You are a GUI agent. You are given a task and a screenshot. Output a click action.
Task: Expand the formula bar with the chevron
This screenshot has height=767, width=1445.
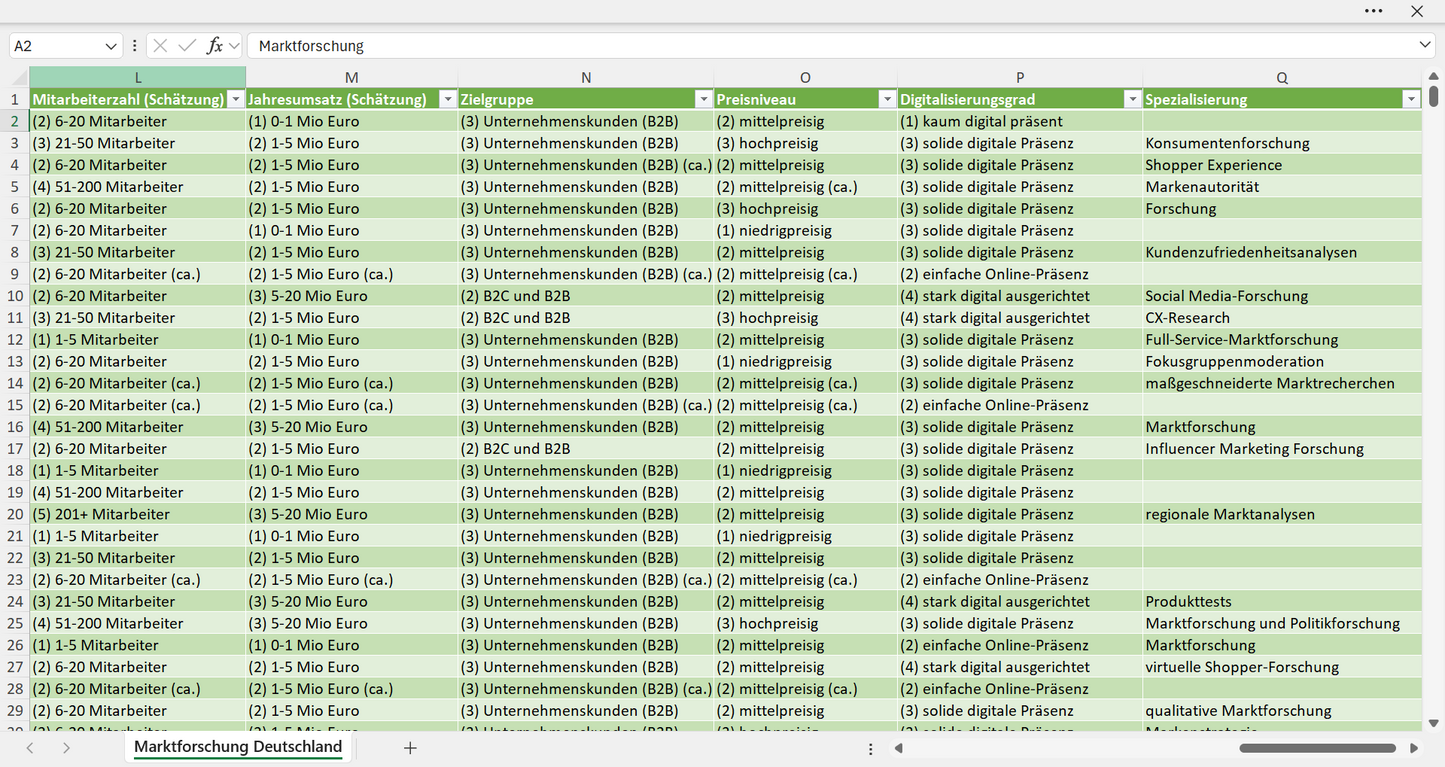click(1425, 46)
